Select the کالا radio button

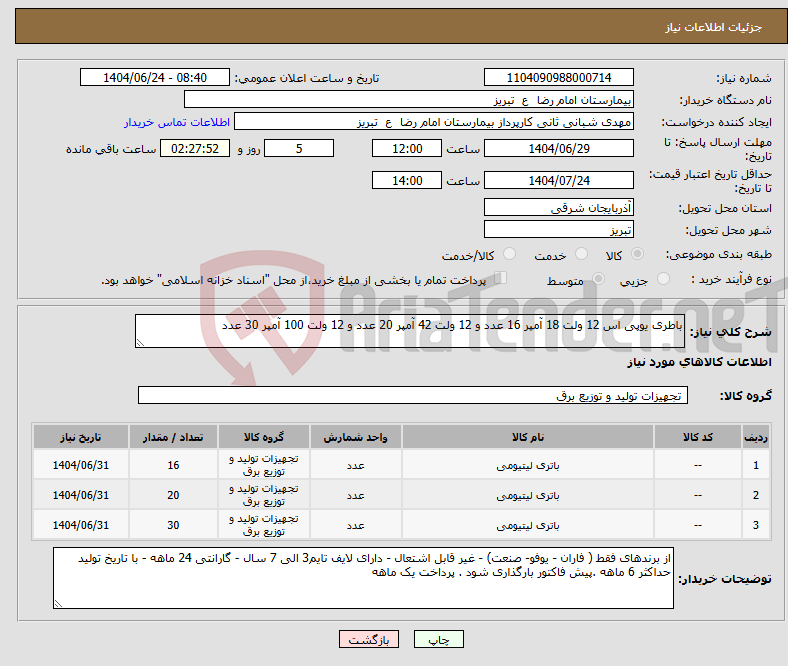tap(638, 255)
